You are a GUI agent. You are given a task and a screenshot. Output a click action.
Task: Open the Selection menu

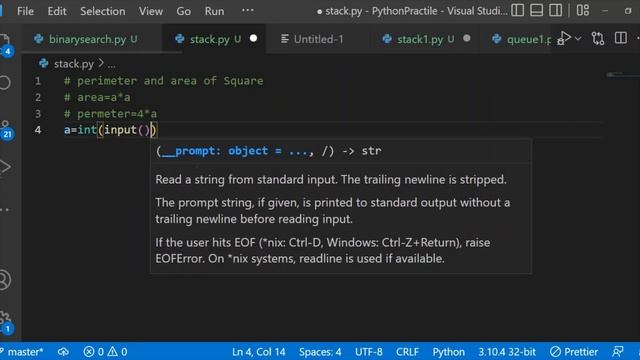pyautogui.click(x=102, y=11)
